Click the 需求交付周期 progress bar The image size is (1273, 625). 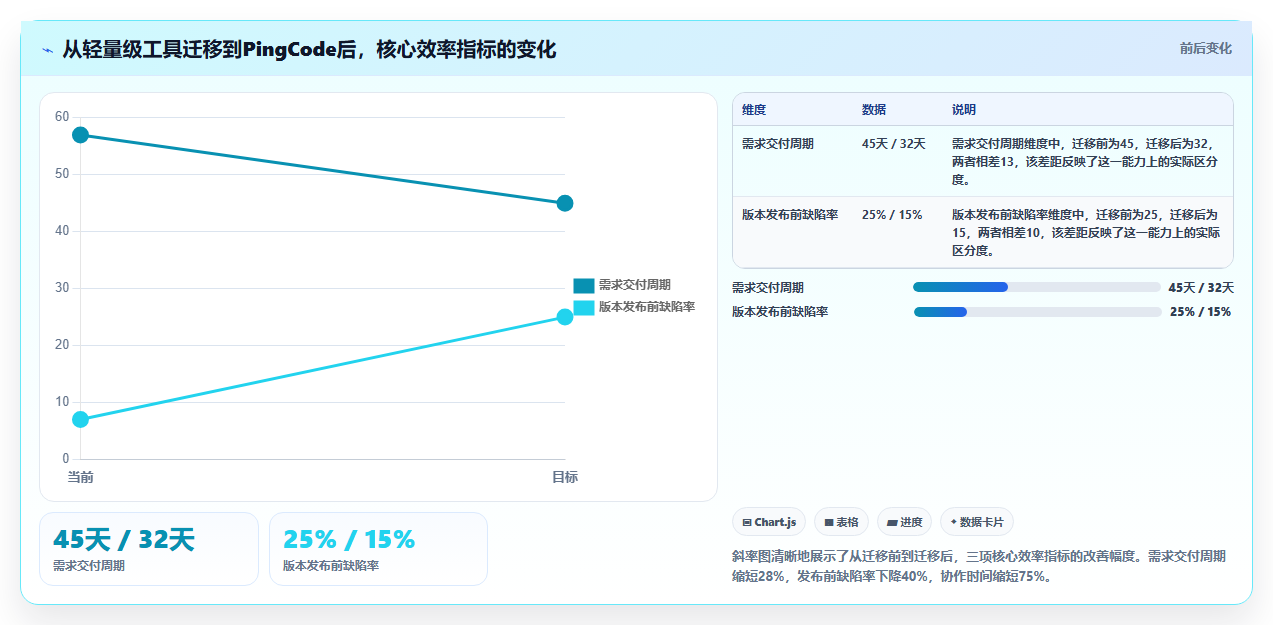[x=1037, y=287]
